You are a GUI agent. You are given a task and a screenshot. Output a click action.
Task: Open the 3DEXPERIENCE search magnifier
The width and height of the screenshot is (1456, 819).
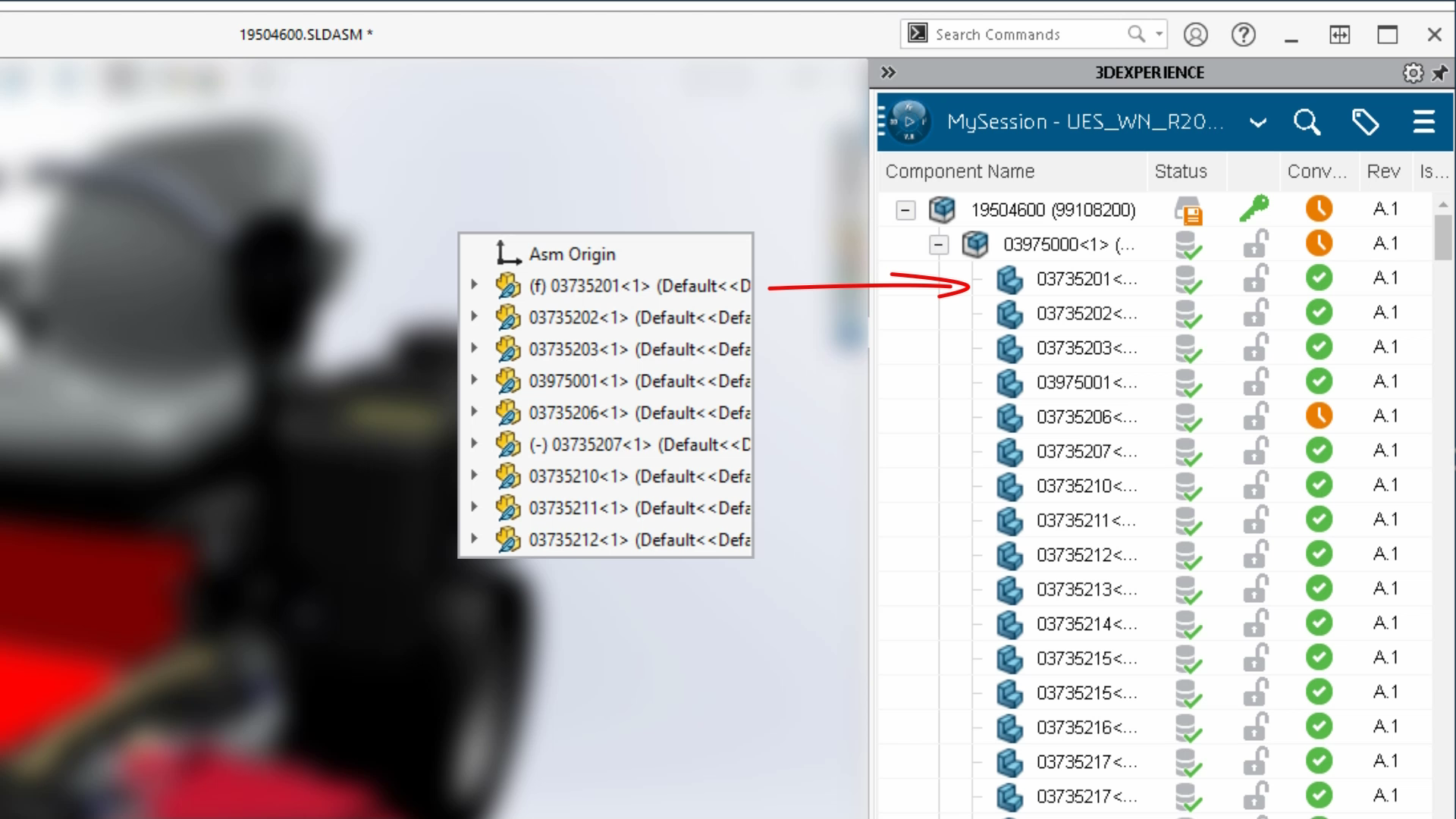point(1307,122)
